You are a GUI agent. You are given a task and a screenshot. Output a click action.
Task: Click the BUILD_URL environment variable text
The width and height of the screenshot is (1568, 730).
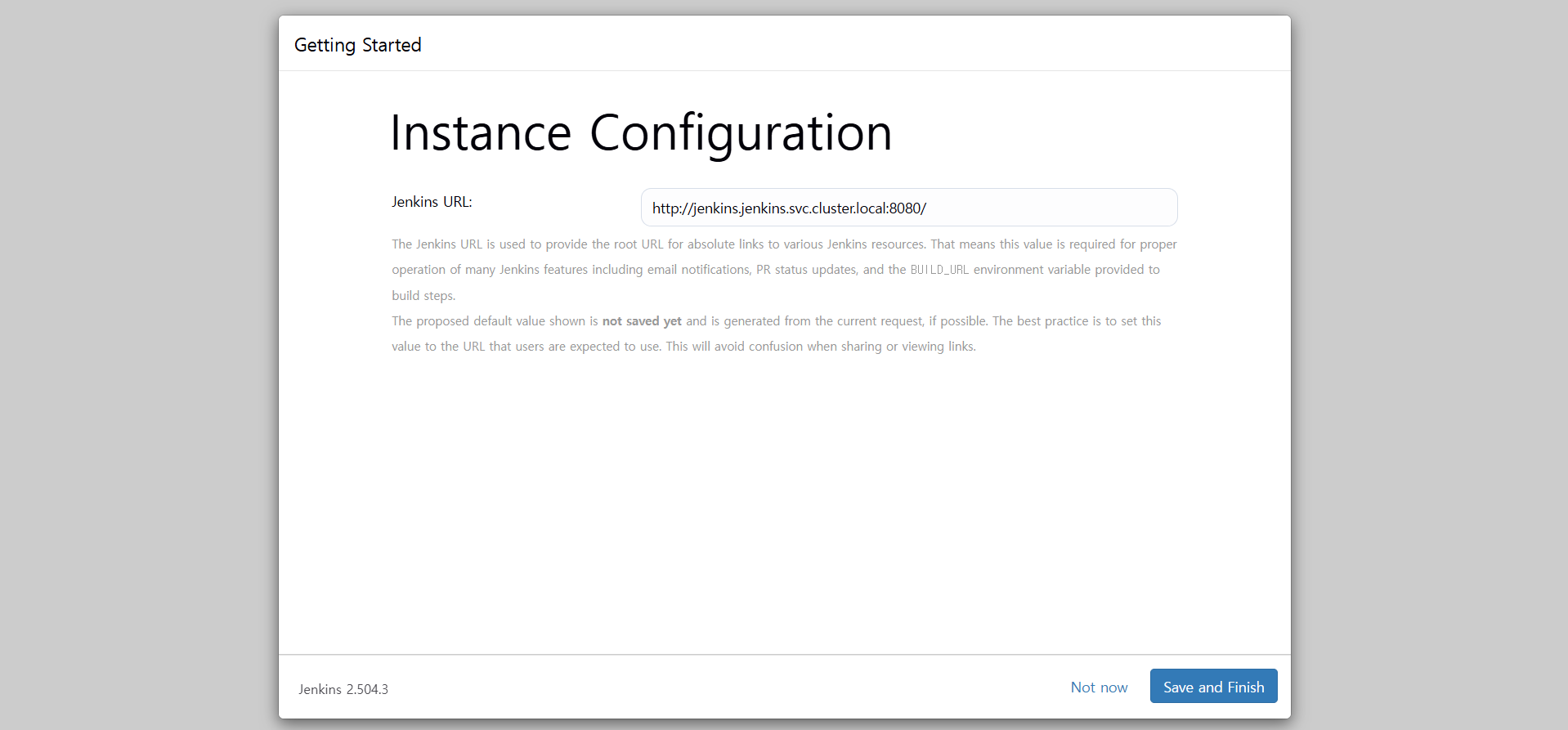(939, 270)
